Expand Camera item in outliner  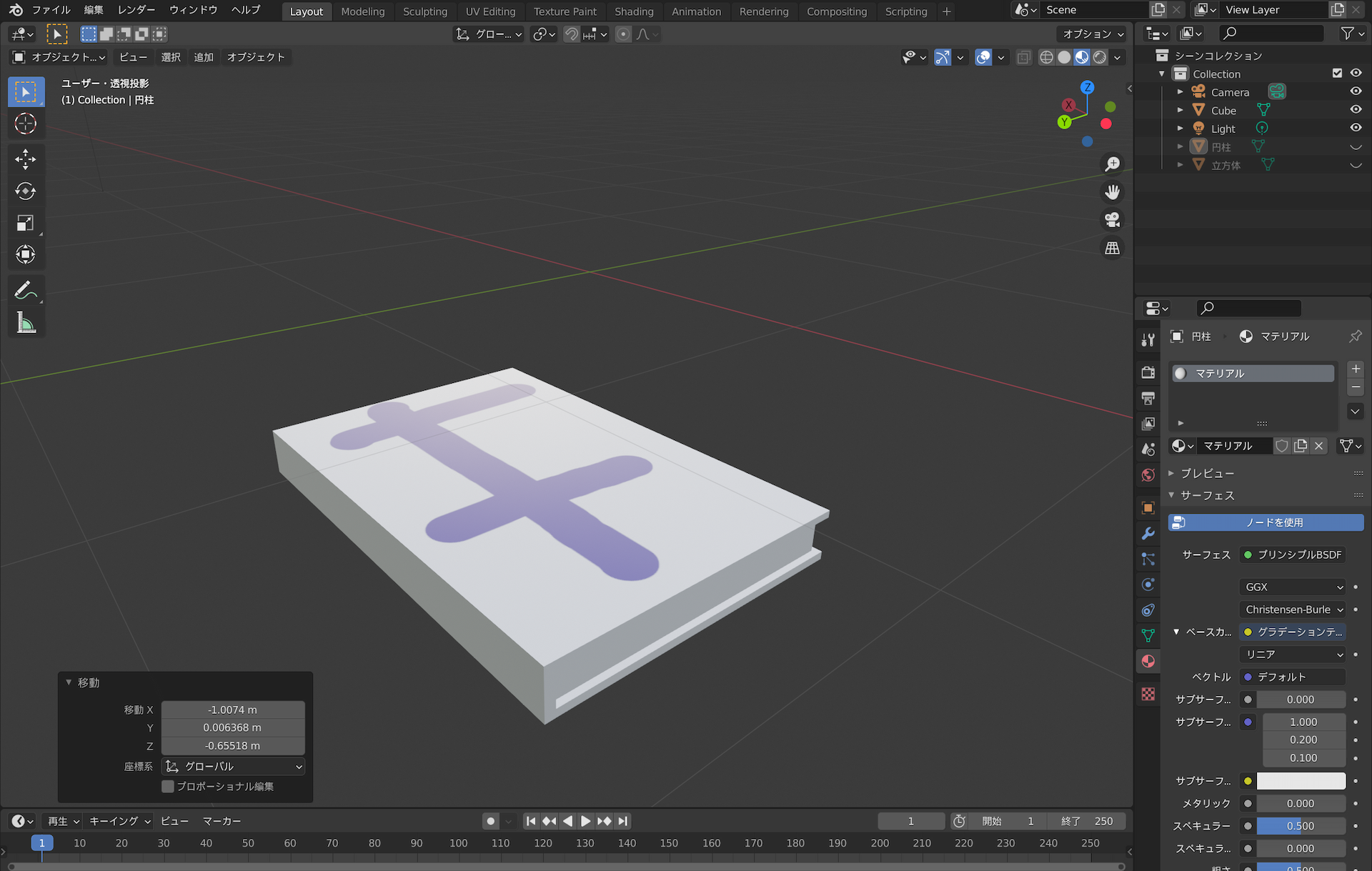[1180, 92]
